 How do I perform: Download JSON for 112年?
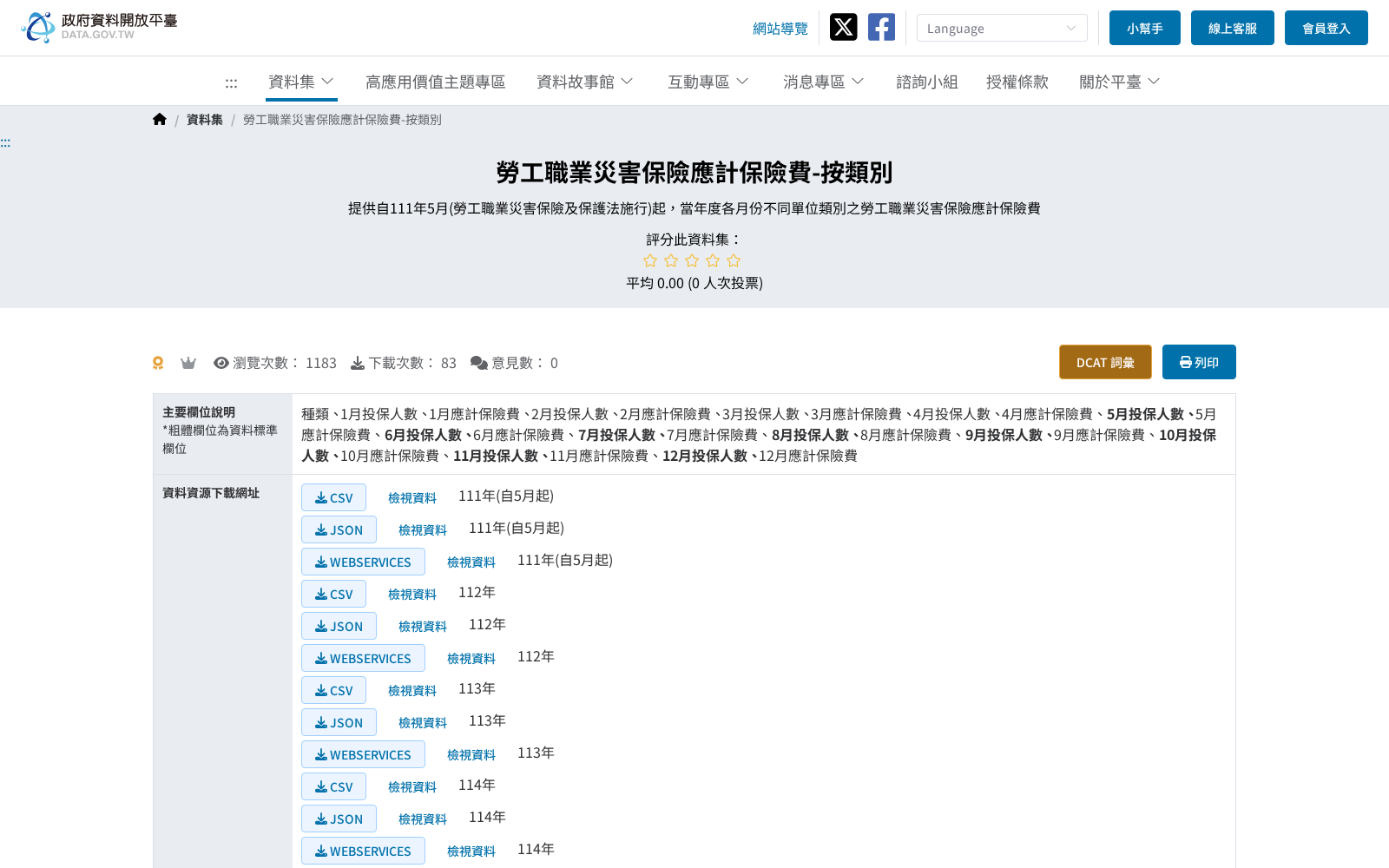339,626
